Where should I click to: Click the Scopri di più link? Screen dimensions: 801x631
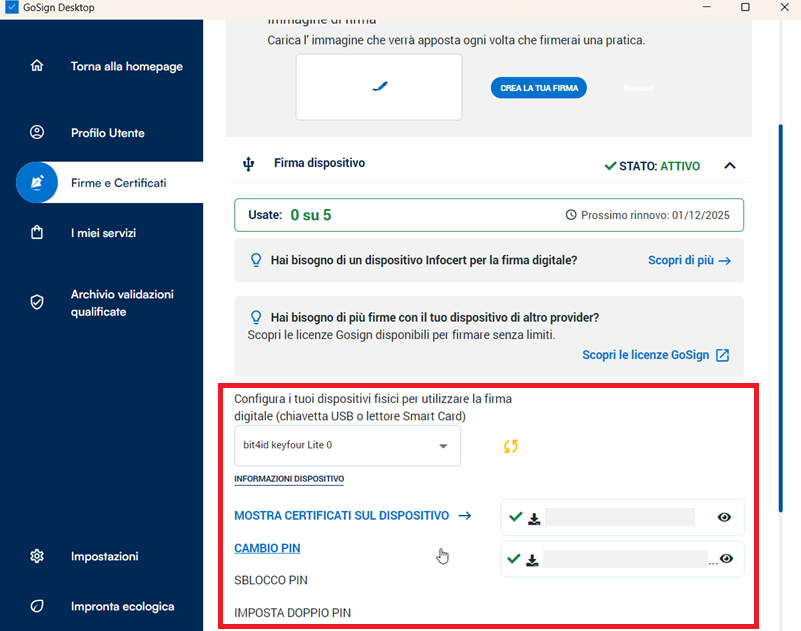point(689,260)
